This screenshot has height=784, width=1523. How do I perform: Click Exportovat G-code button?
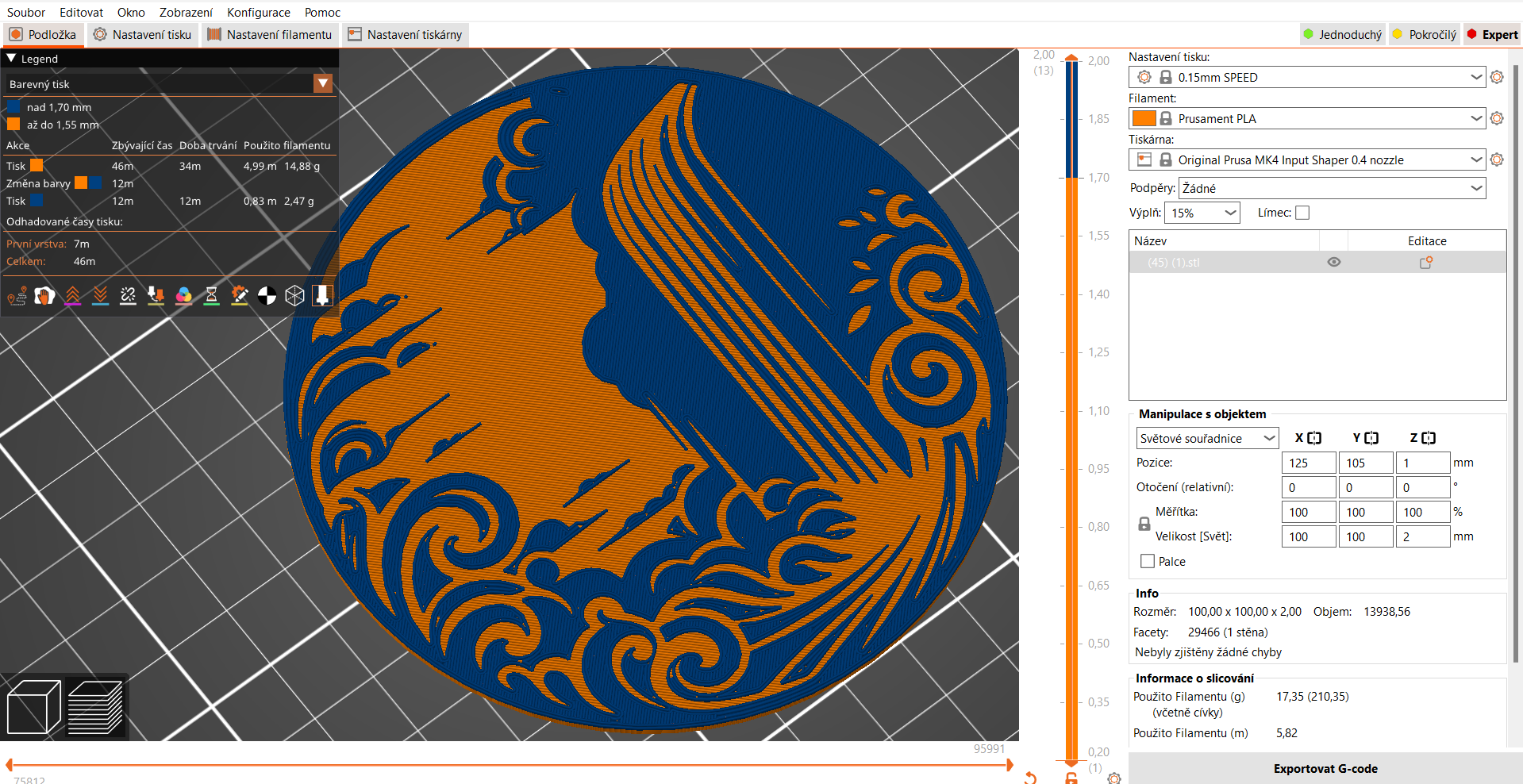[1325, 768]
